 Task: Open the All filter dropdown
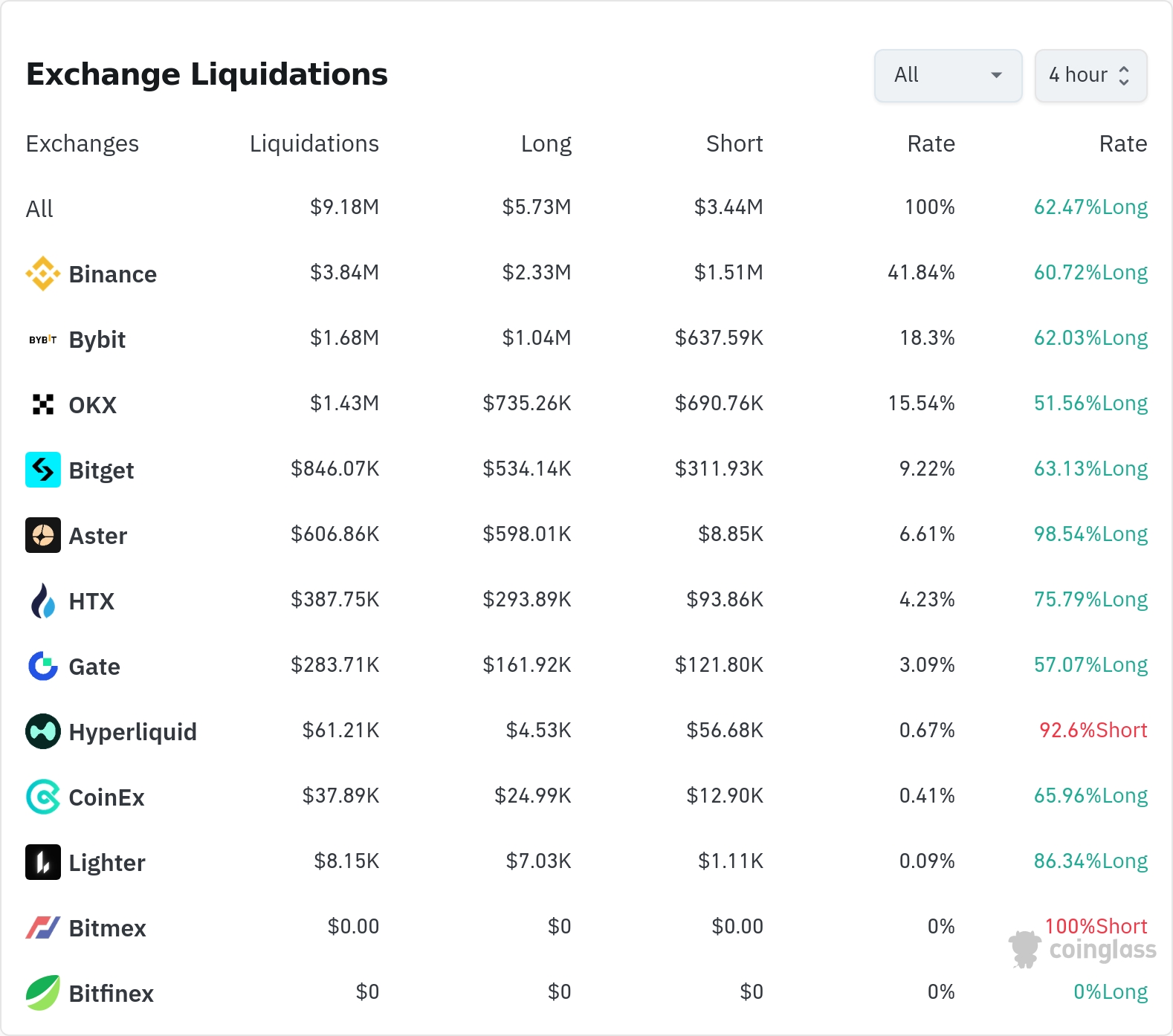(x=948, y=75)
